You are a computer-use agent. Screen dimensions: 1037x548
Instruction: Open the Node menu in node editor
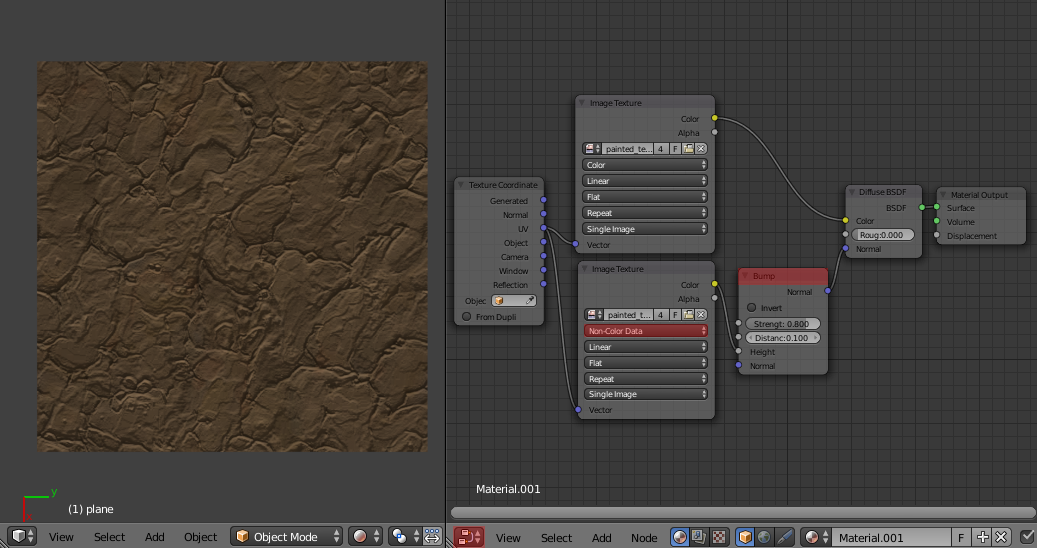pyautogui.click(x=644, y=537)
